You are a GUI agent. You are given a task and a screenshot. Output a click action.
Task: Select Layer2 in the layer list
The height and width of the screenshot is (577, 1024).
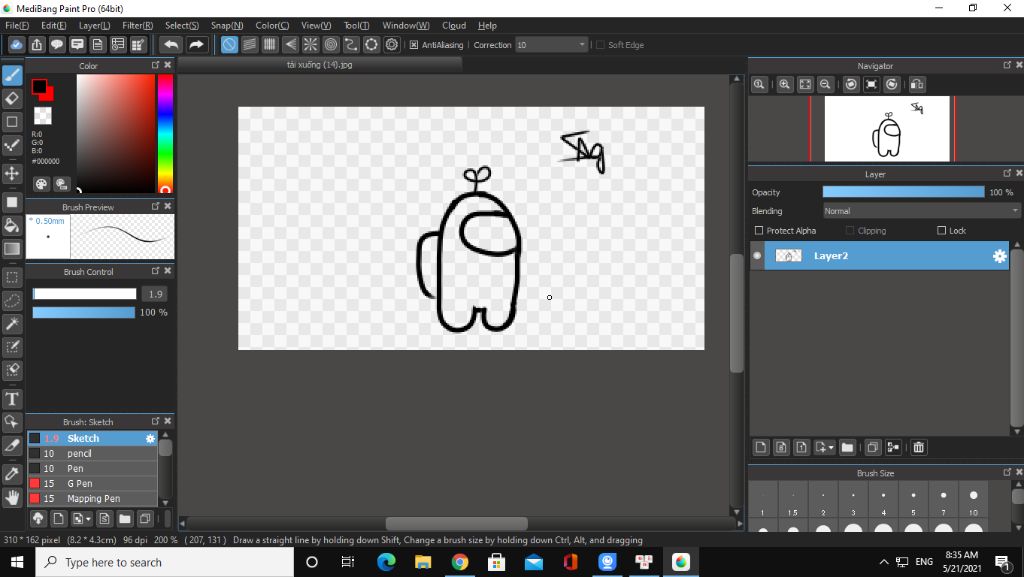[x=886, y=256]
